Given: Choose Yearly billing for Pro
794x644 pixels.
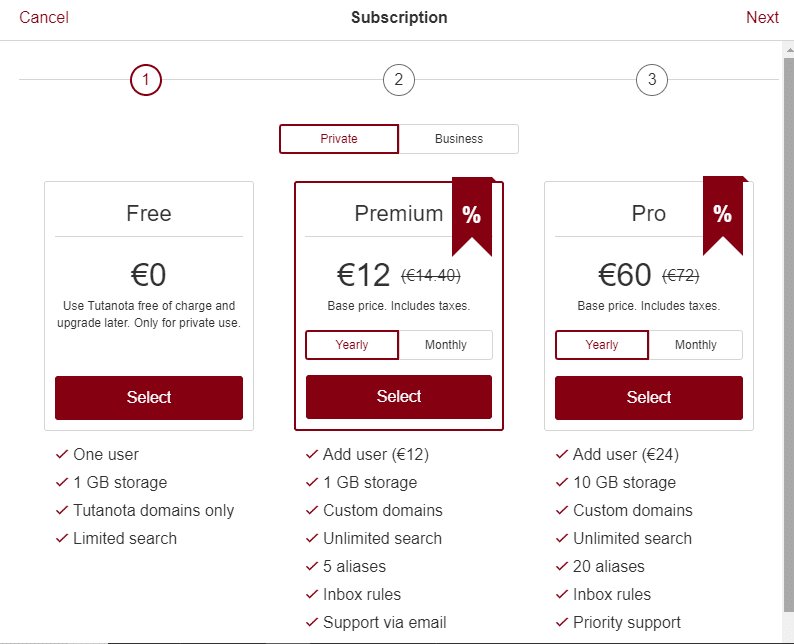Looking at the screenshot, I should (x=602, y=345).
